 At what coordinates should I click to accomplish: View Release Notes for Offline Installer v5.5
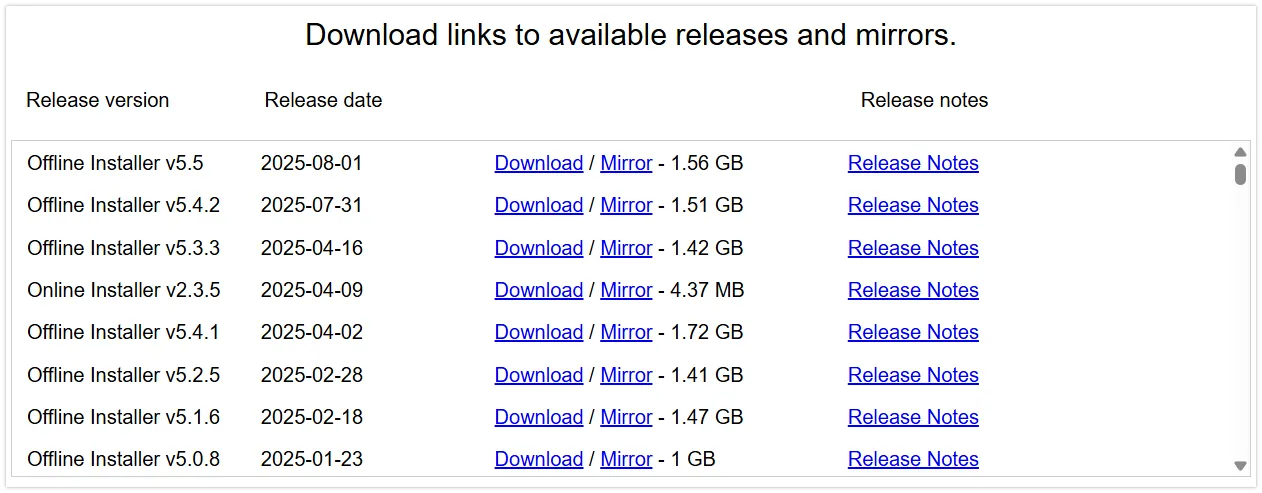tap(913, 163)
